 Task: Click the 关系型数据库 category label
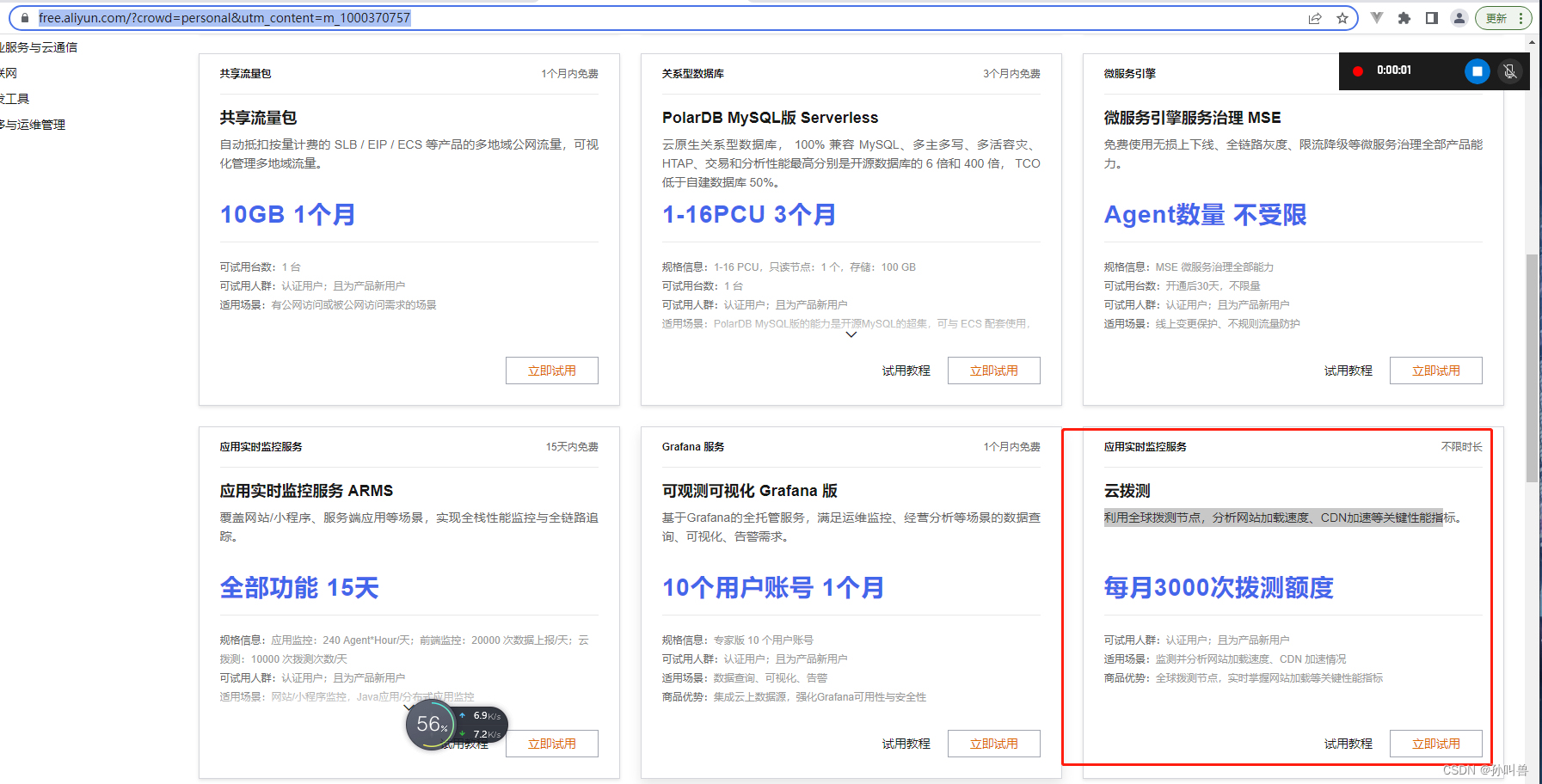692,74
